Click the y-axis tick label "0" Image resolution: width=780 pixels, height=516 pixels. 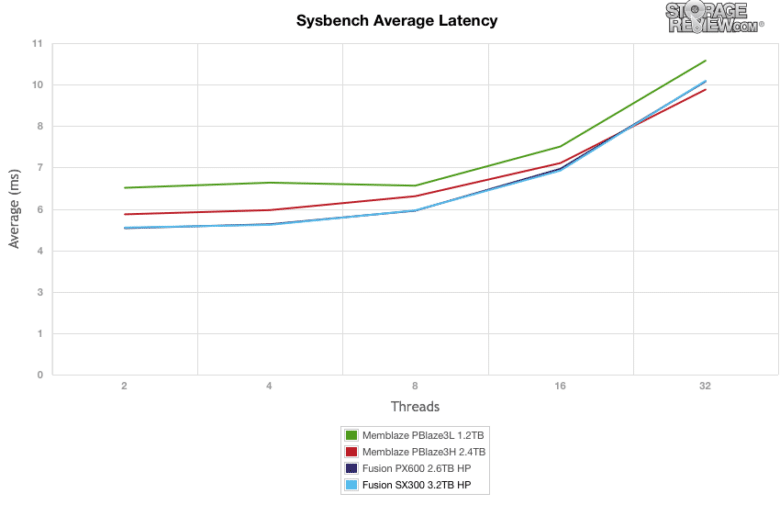[x=40, y=375]
